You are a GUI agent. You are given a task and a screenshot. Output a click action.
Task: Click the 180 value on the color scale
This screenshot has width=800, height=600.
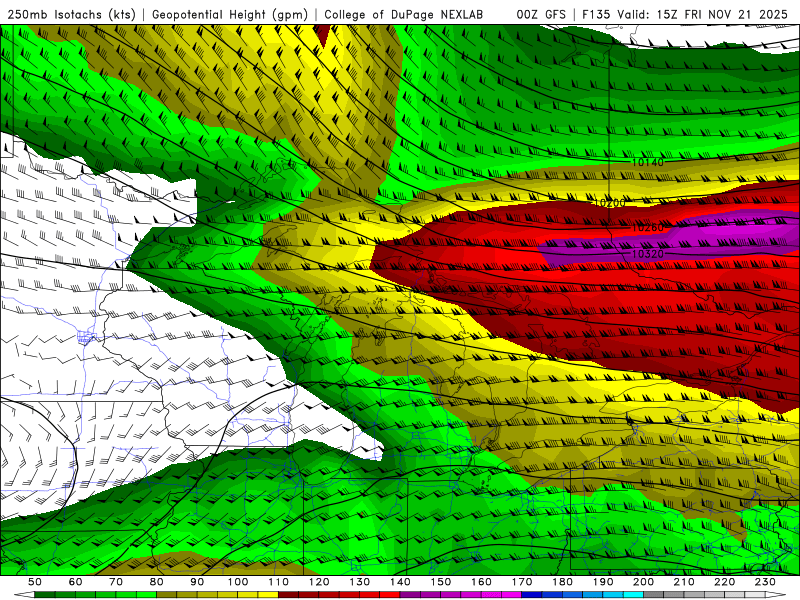coord(562,582)
